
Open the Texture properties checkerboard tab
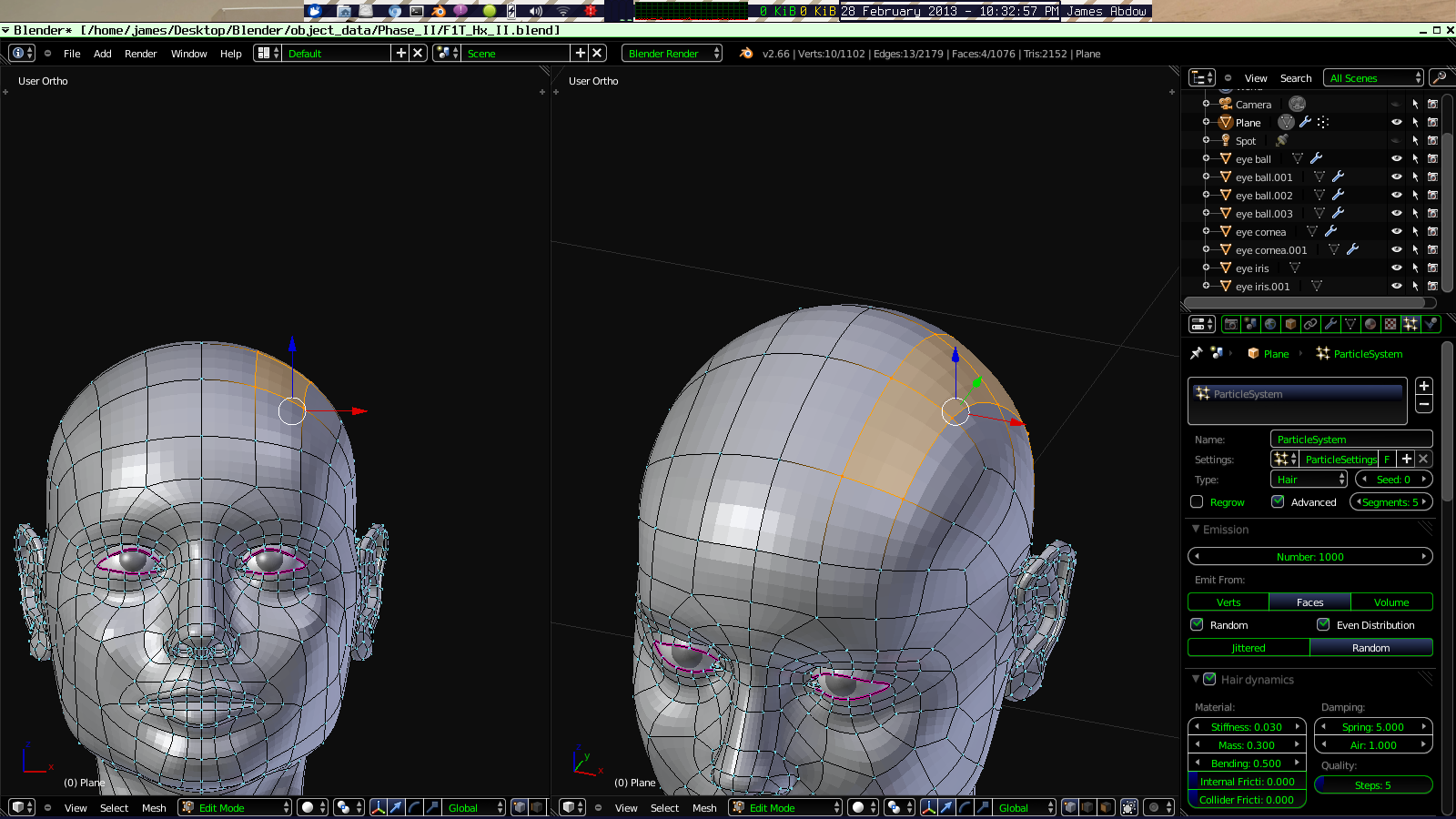(1390, 324)
